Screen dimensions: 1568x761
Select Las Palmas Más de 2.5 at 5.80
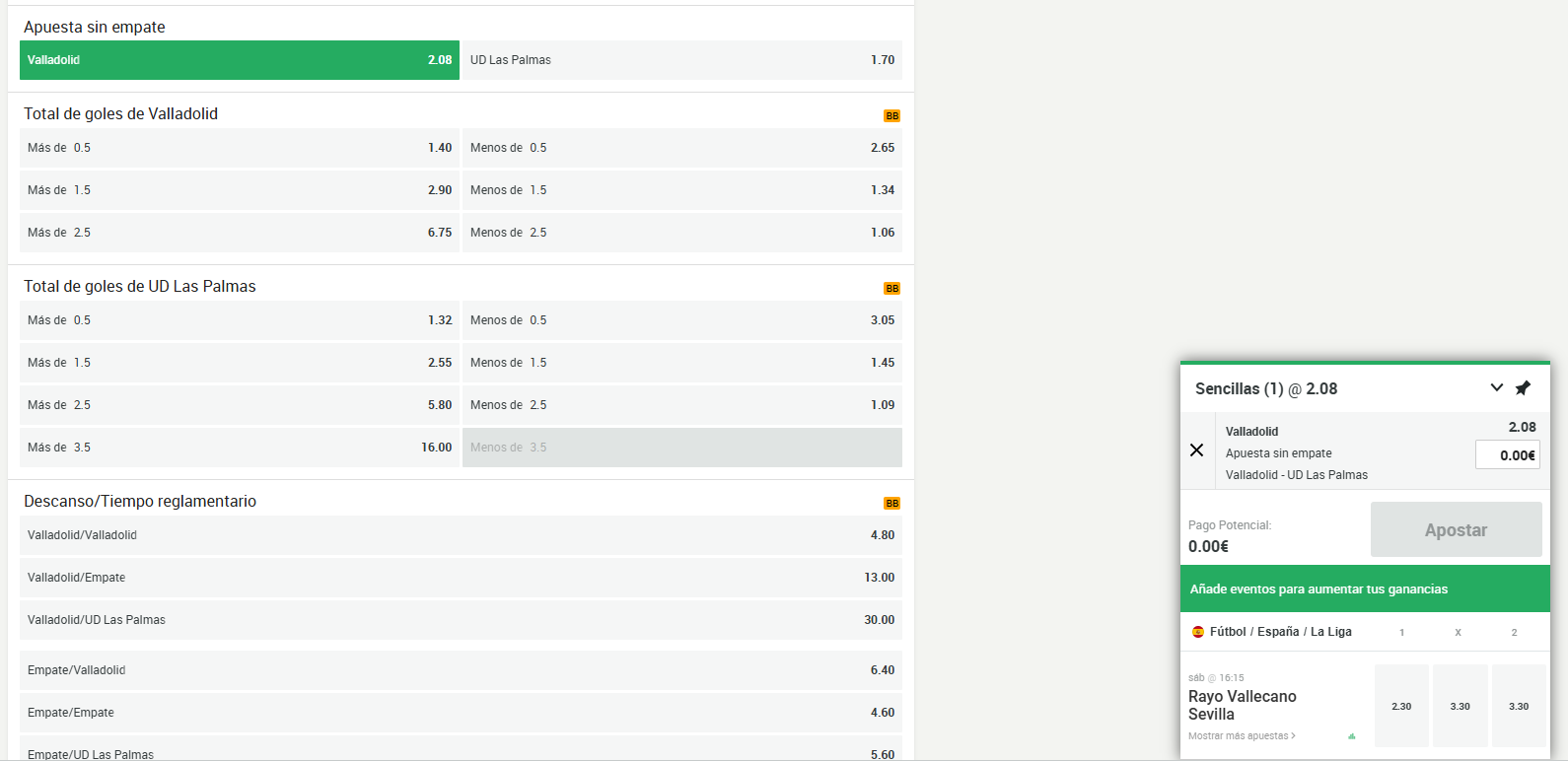point(240,405)
